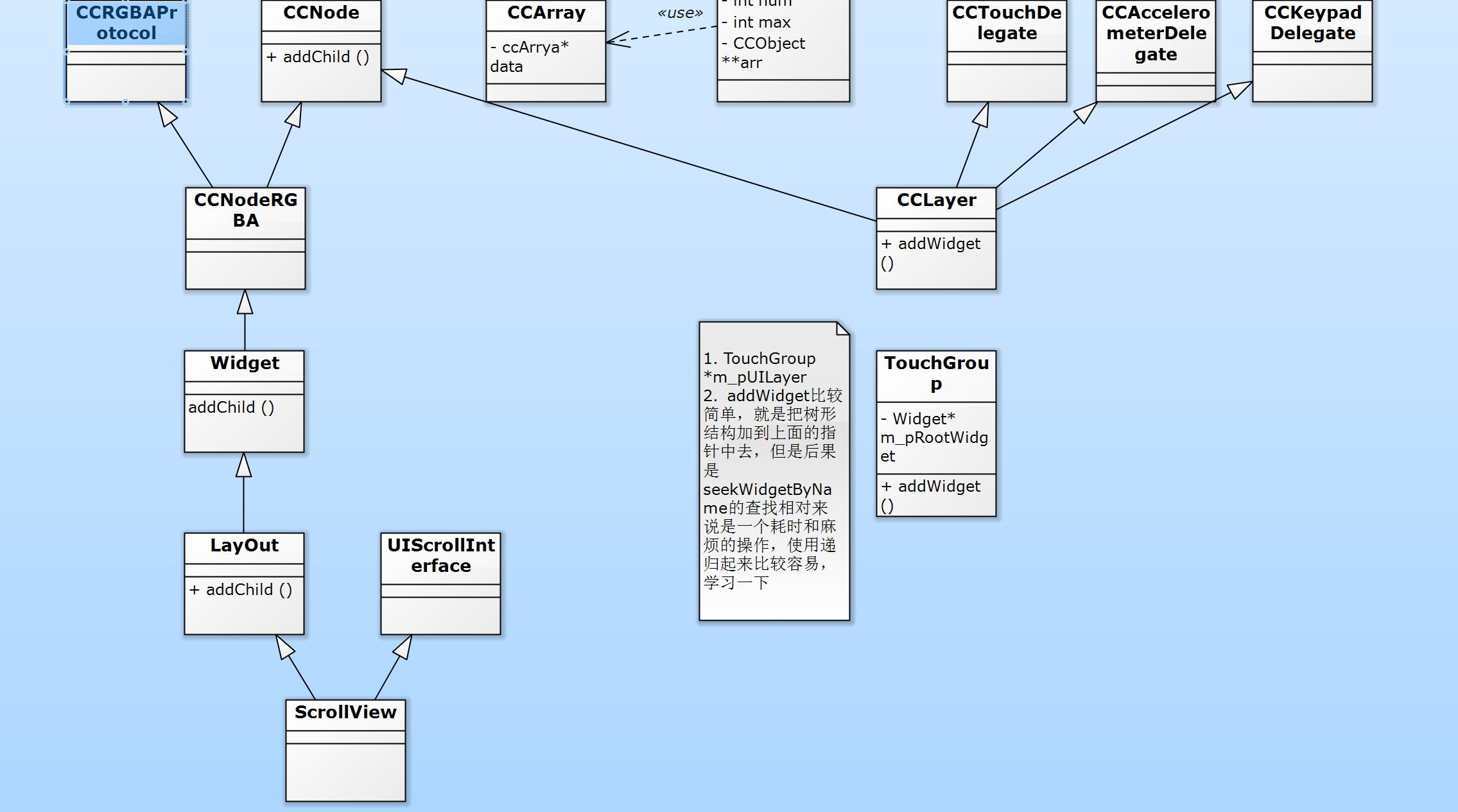Click '+ addWidget ()' method in CCLayer
The width and height of the screenshot is (1458, 812).
pos(931,254)
